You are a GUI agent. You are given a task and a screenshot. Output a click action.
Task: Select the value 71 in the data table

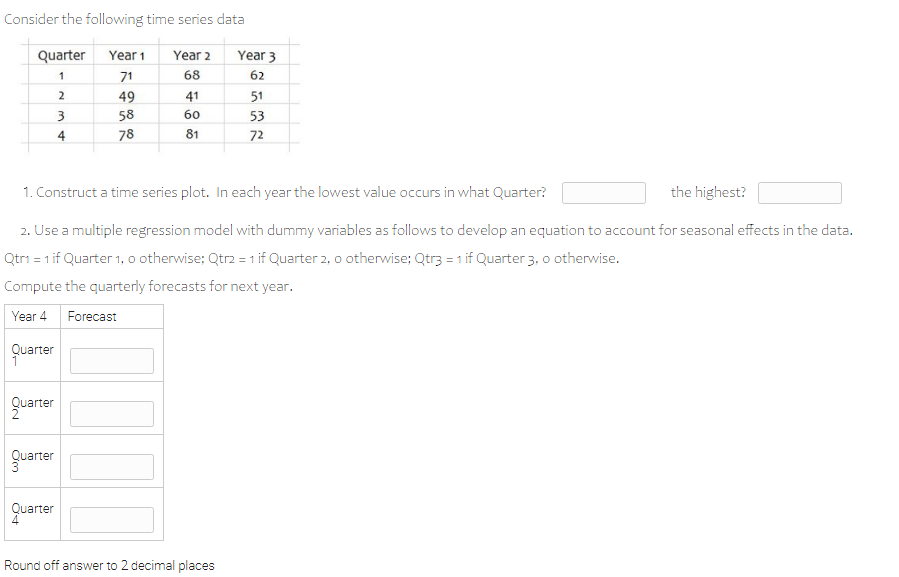[x=127, y=75]
